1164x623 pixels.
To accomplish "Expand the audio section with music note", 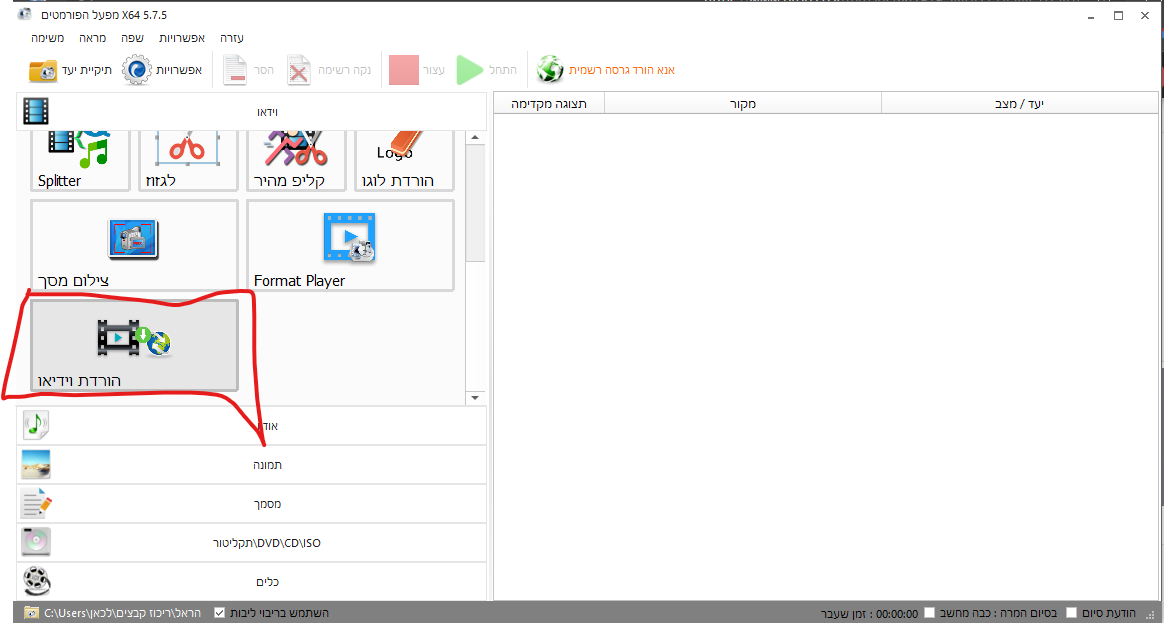I will pyautogui.click(x=251, y=425).
